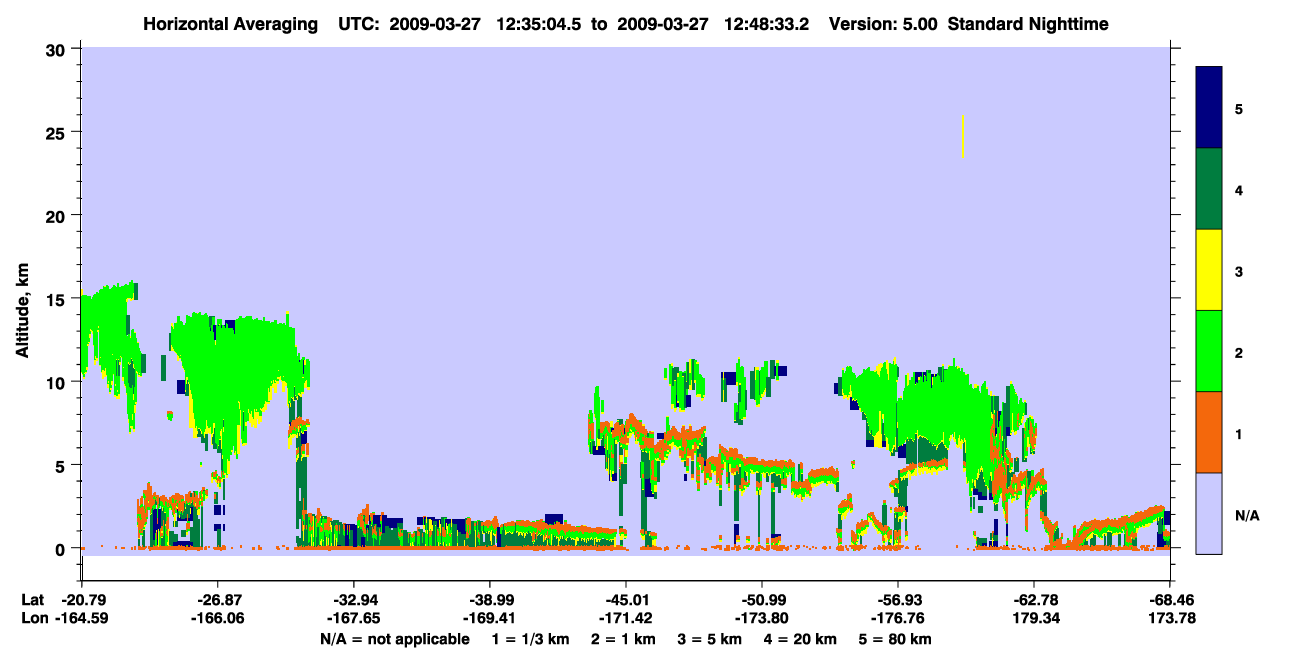
Task: Click the y-axis tick label 30
Action: click(x=58, y=49)
